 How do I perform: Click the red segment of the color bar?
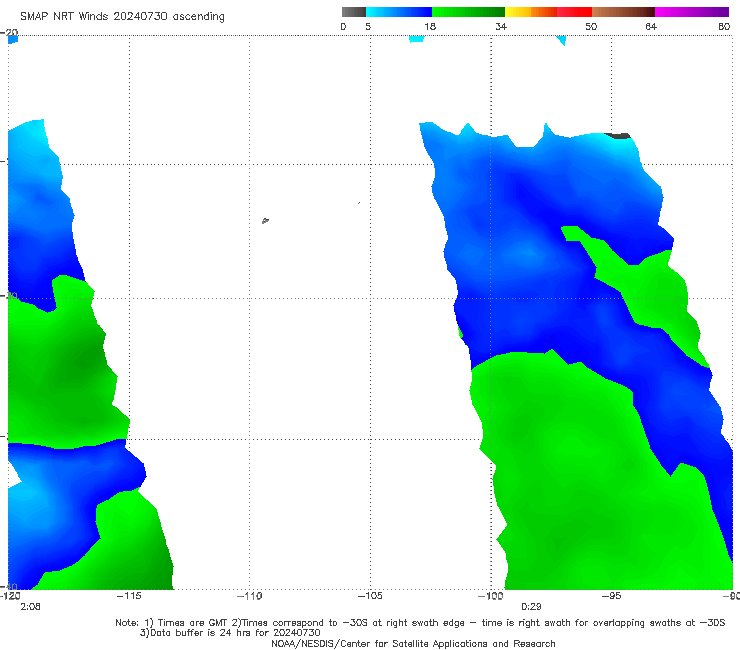(574, 12)
